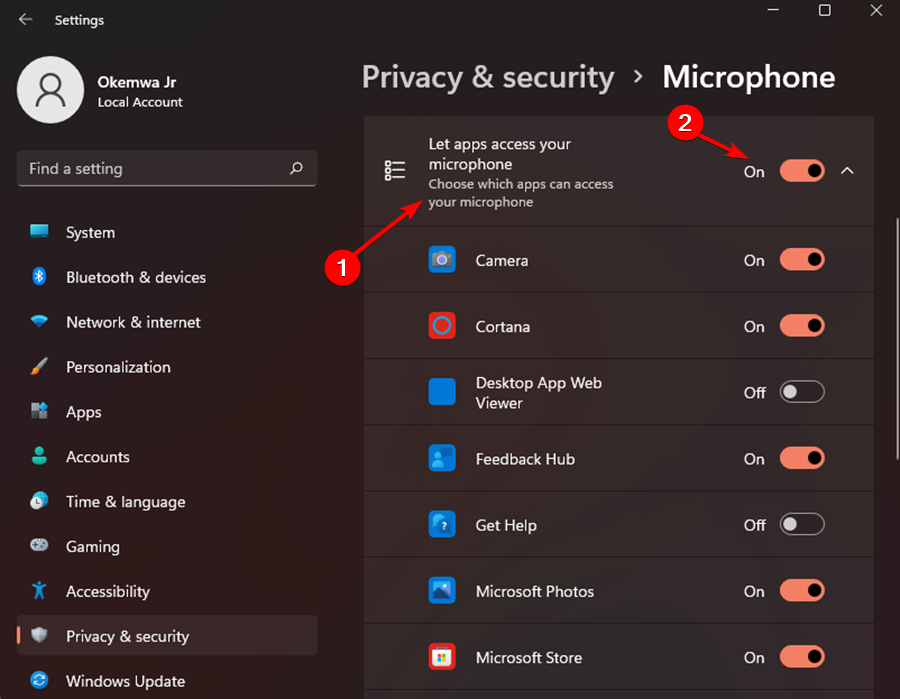The image size is (900, 699).
Task: Open Bluetooth & devices settings
Action: [x=135, y=277]
